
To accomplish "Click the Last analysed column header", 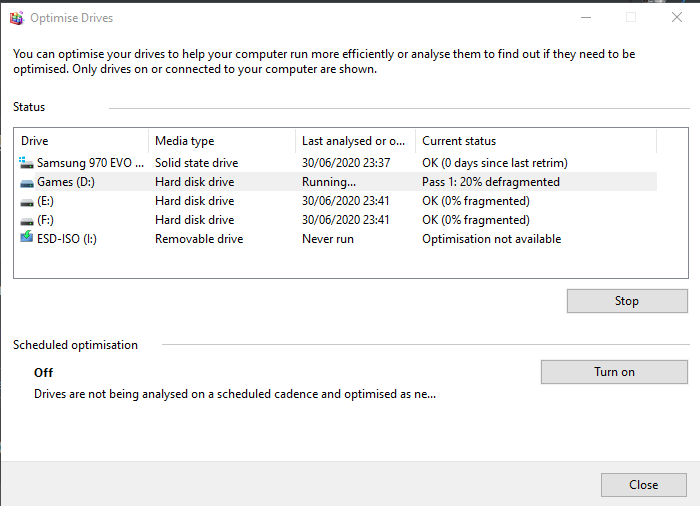I will click(x=354, y=141).
